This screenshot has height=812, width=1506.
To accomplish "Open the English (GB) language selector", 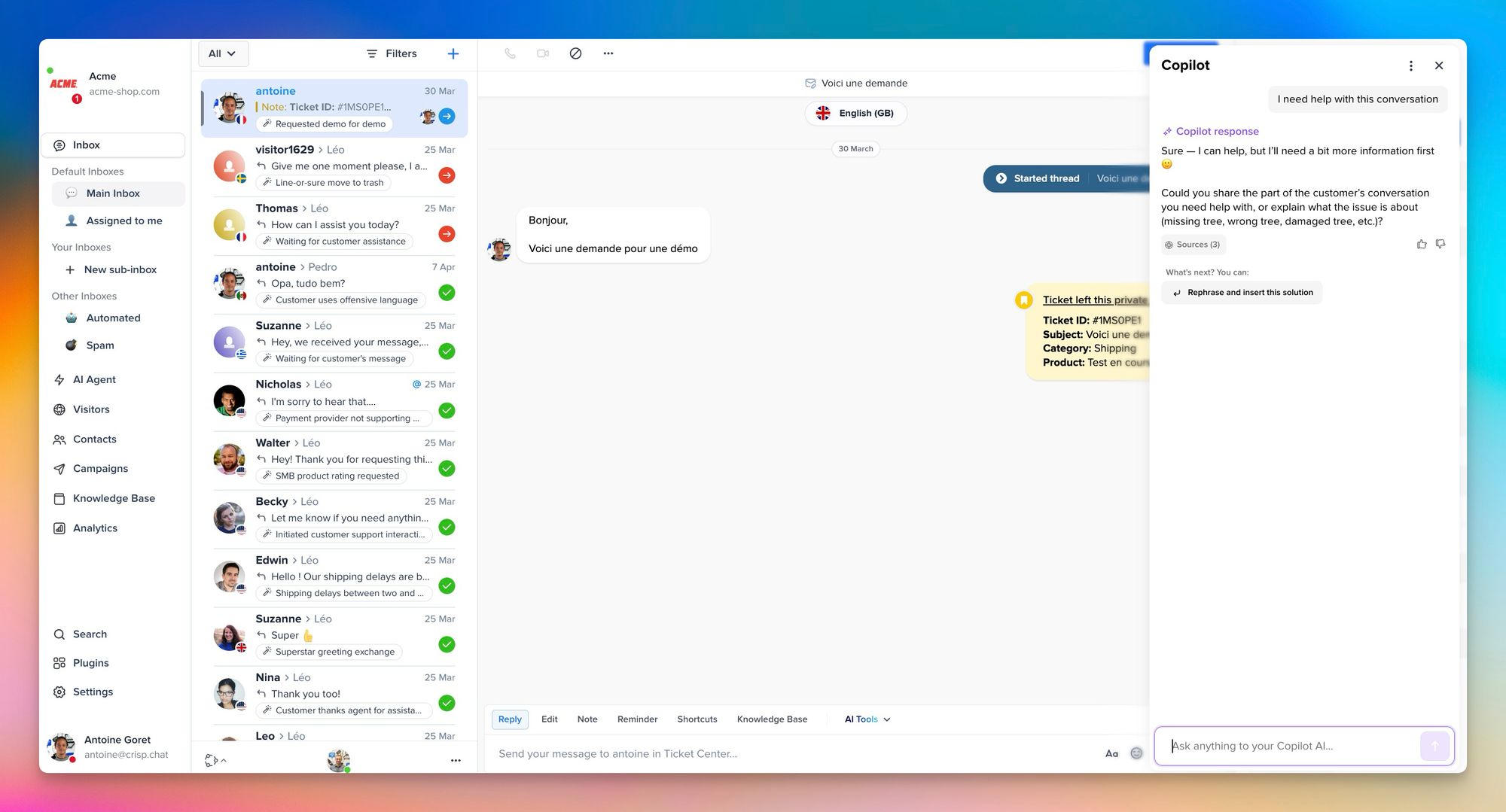I will click(x=856, y=113).
